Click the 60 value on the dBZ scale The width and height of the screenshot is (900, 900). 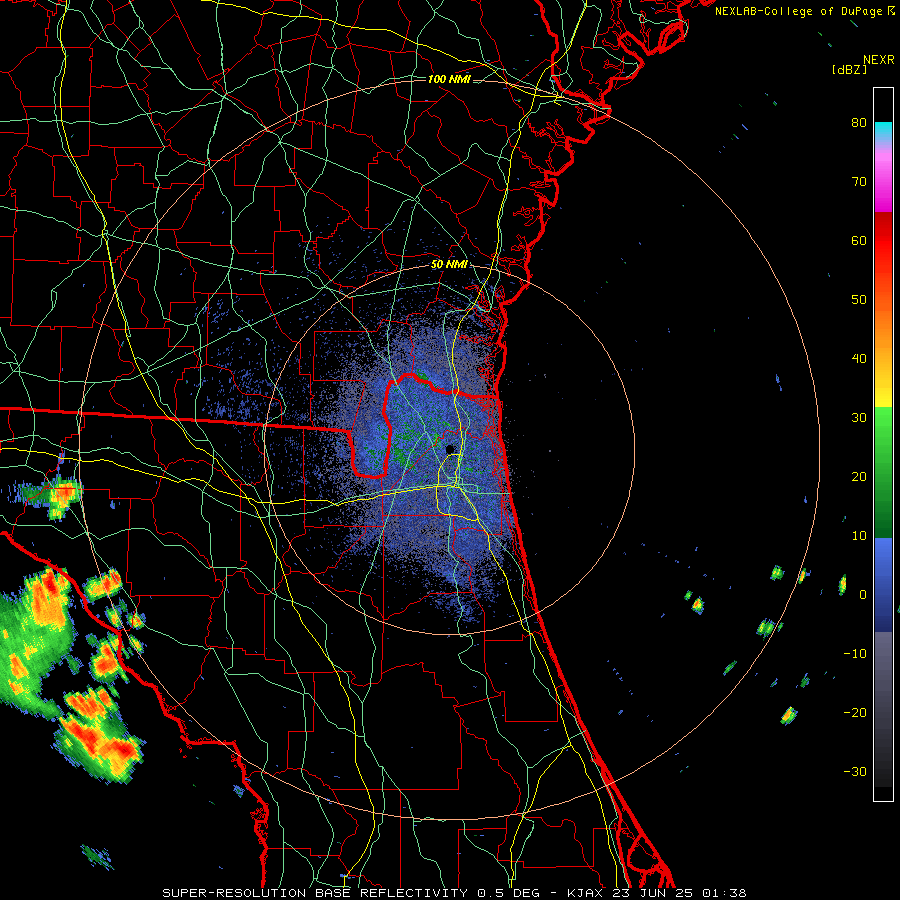(859, 240)
